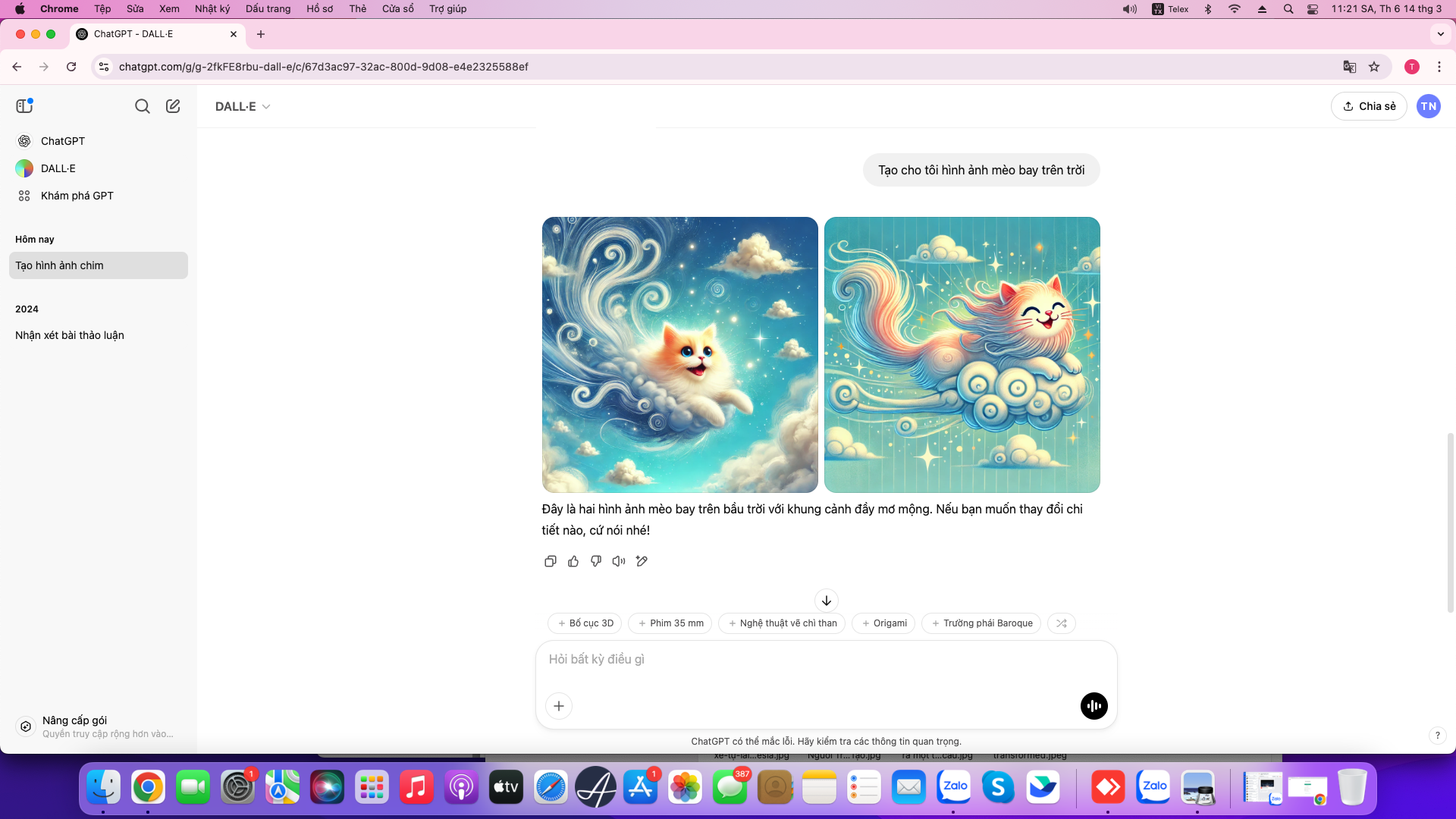Focus the Hỏi bất kỳ điều gì input
This screenshot has height=819, width=1456.
coord(827,660)
